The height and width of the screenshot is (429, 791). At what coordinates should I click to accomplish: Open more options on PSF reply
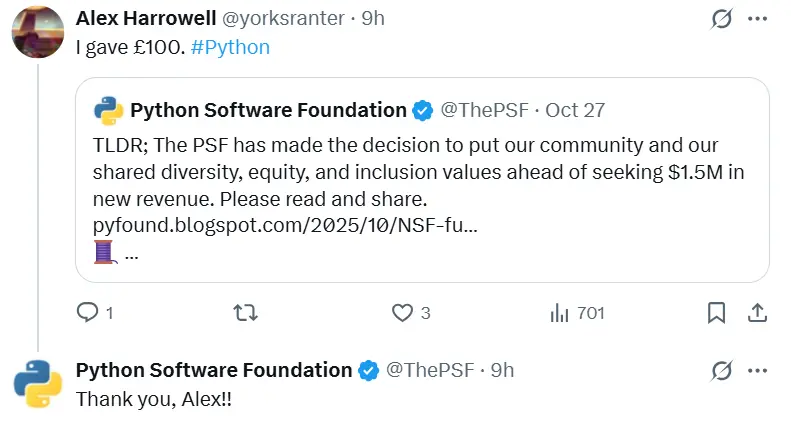tap(757, 370)
